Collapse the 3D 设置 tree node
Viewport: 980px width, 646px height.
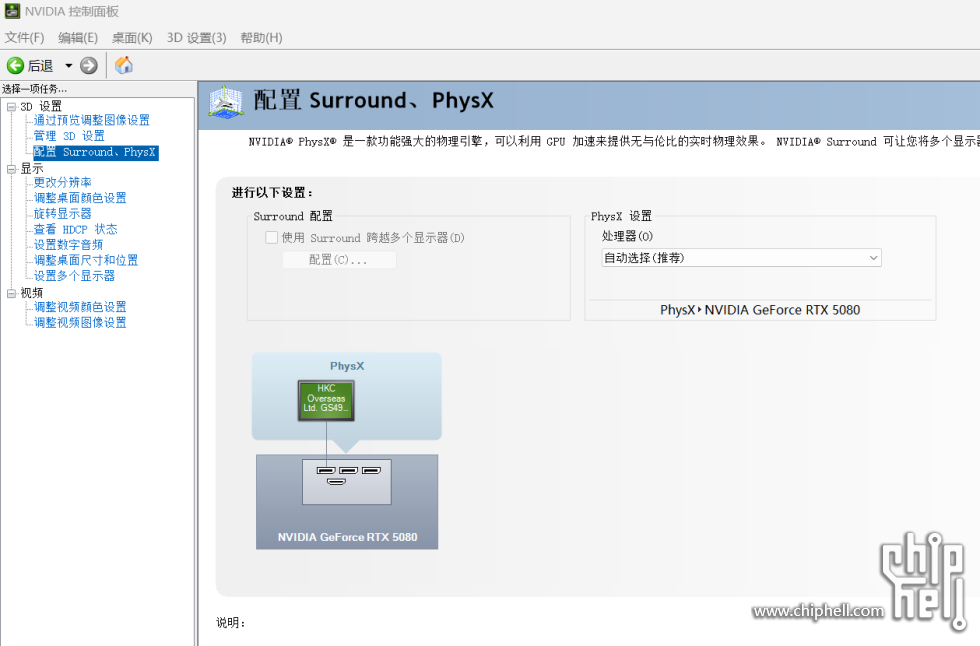[x=11, y=107]
